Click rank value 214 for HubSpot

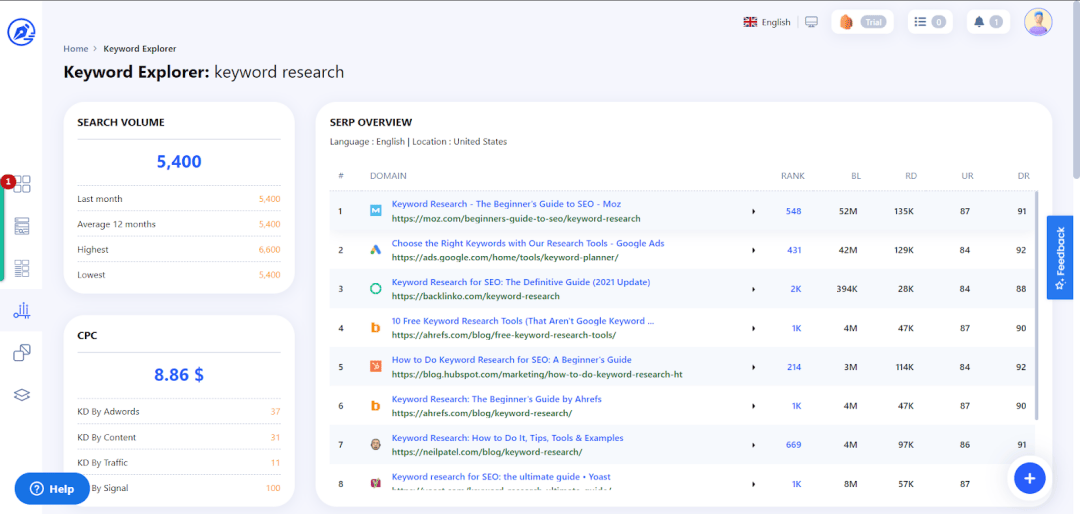(794, 367)
